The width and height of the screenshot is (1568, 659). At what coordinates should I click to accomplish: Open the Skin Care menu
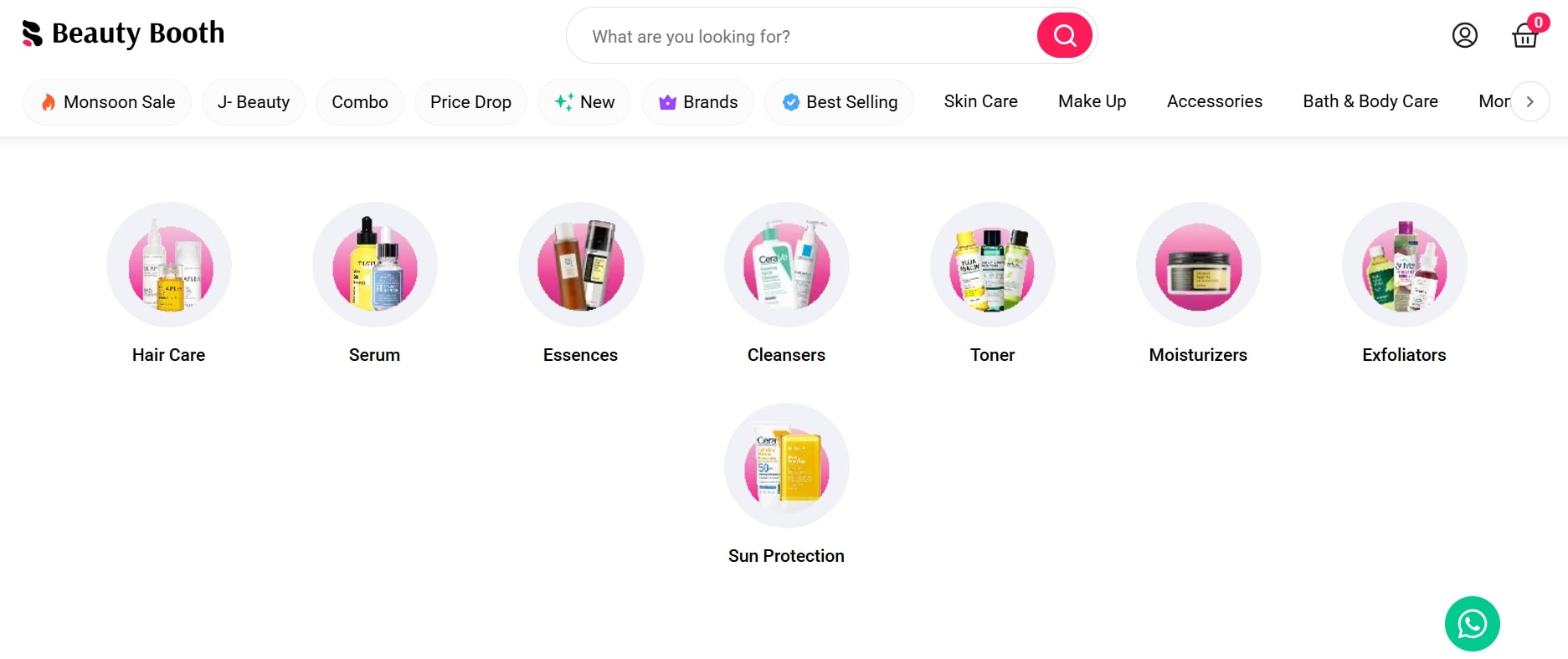[x=980, y=101]
